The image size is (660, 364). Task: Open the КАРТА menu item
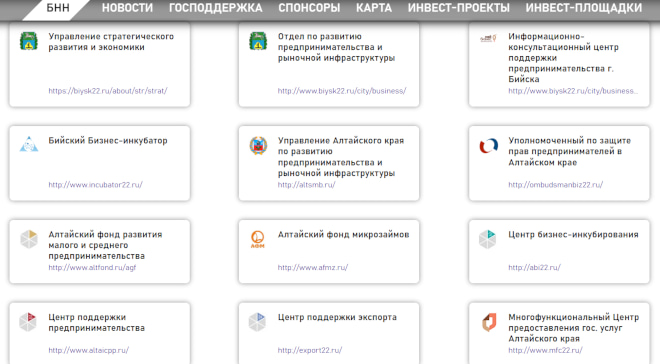point(374,8)
